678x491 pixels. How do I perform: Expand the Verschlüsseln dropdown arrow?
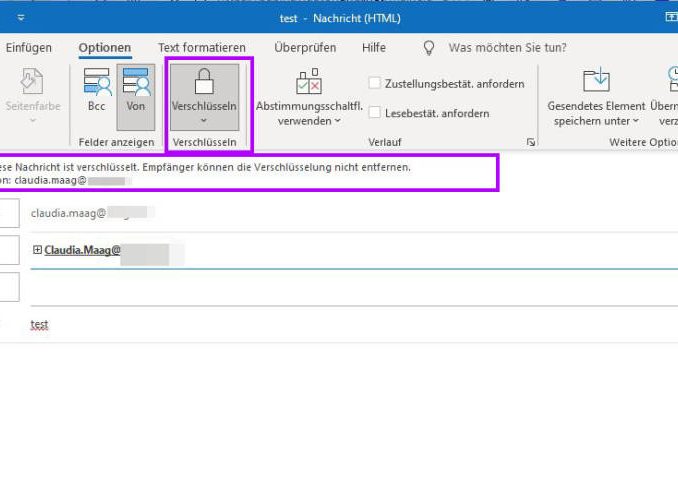coord(204,120)
